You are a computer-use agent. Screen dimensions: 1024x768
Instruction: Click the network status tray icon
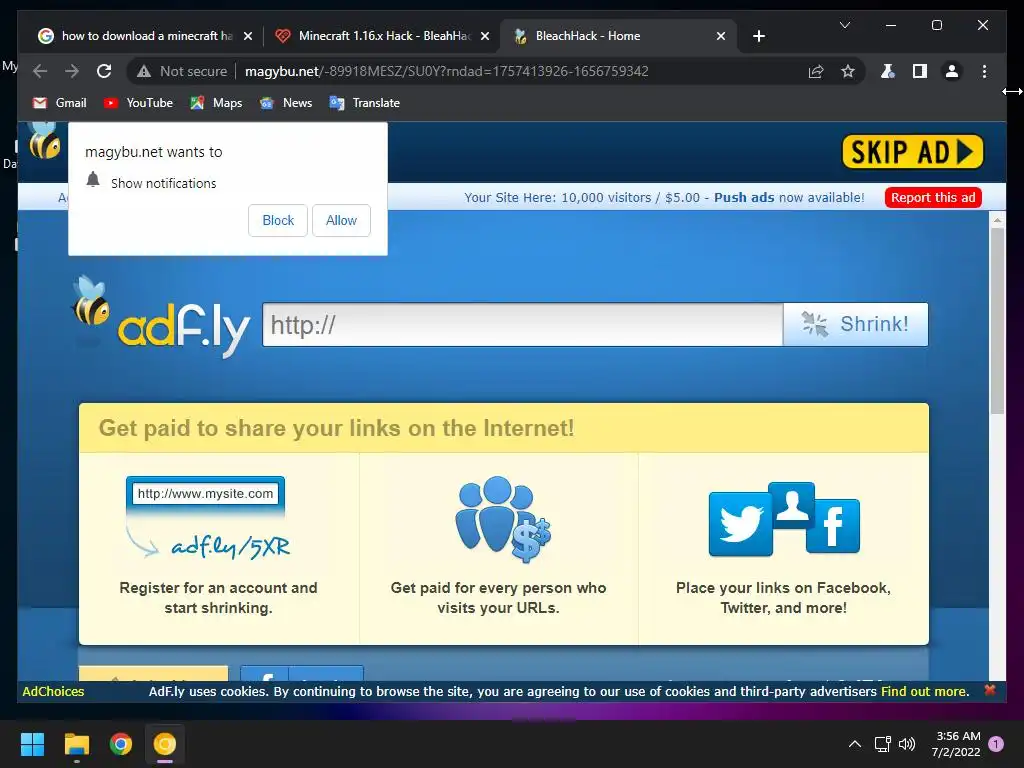(882, 744)
